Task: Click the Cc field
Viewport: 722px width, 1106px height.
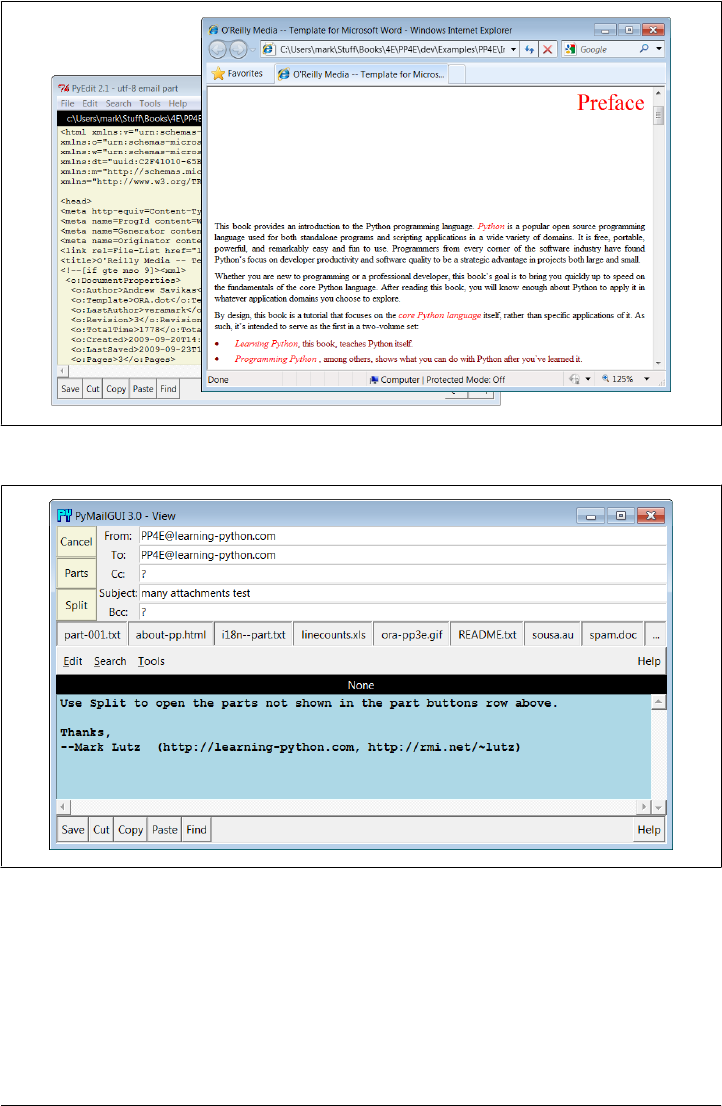Action: pos(403,574)
